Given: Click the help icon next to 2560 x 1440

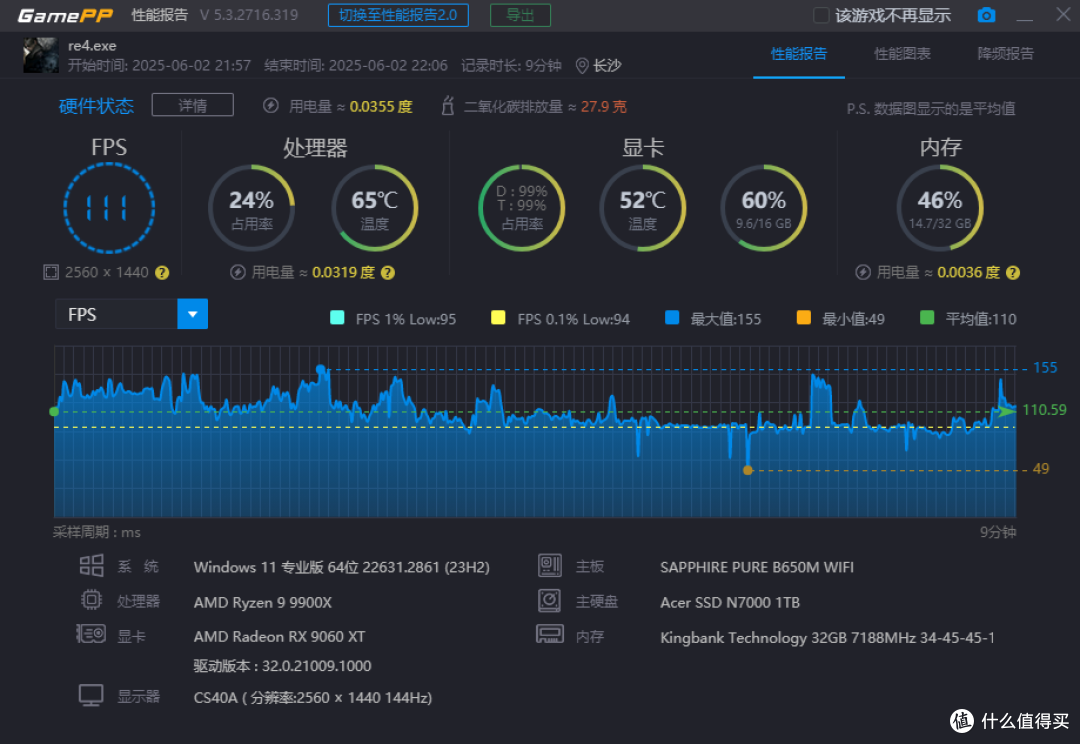Looking at the screenshot, I should [x=162, y=273].
